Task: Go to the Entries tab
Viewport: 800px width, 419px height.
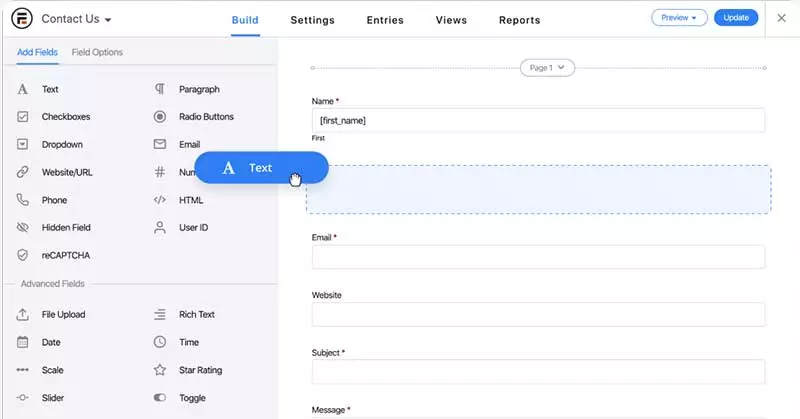Action: (x=385, y=20)
